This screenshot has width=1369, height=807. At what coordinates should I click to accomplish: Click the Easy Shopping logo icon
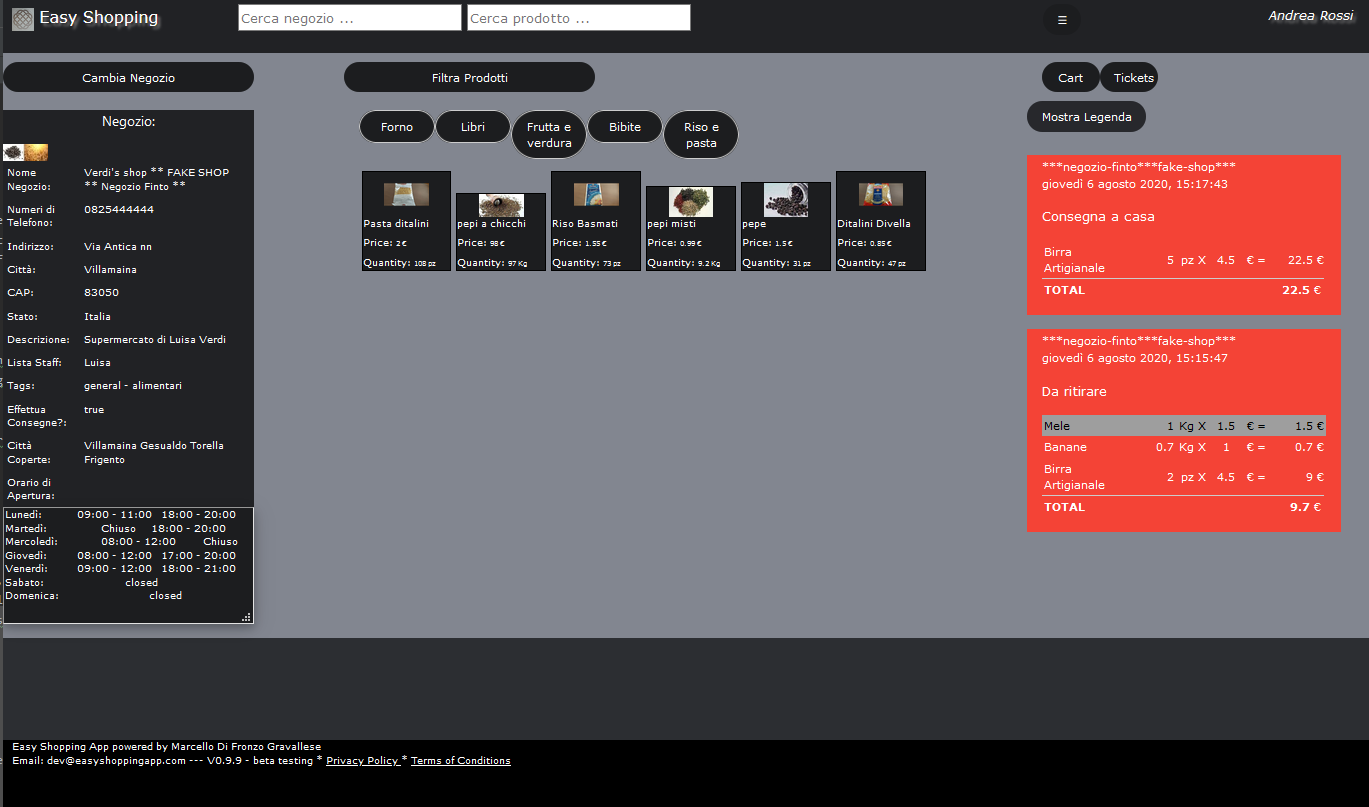coord(22,18)
